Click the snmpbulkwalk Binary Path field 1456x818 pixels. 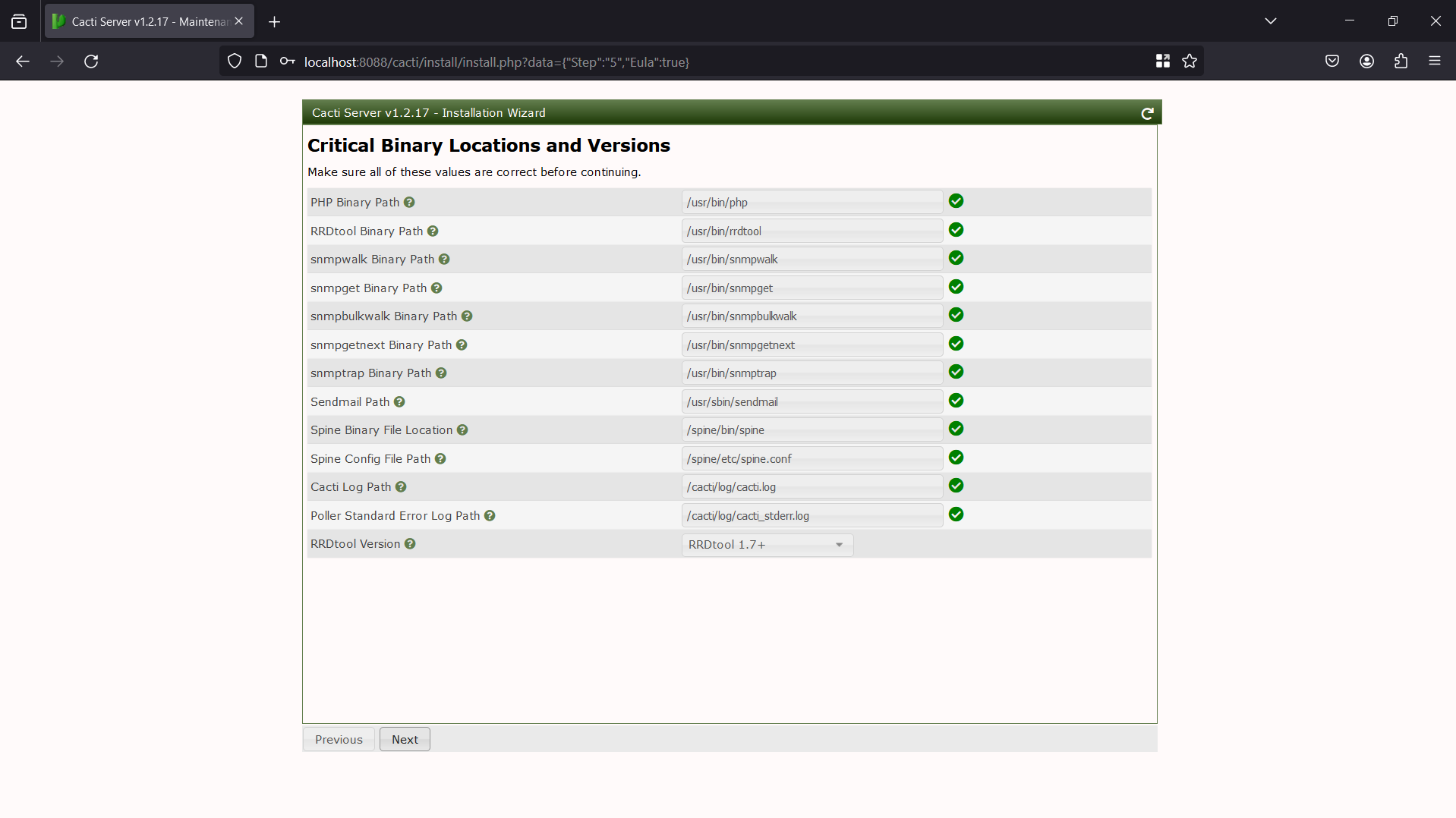(812, 316)
